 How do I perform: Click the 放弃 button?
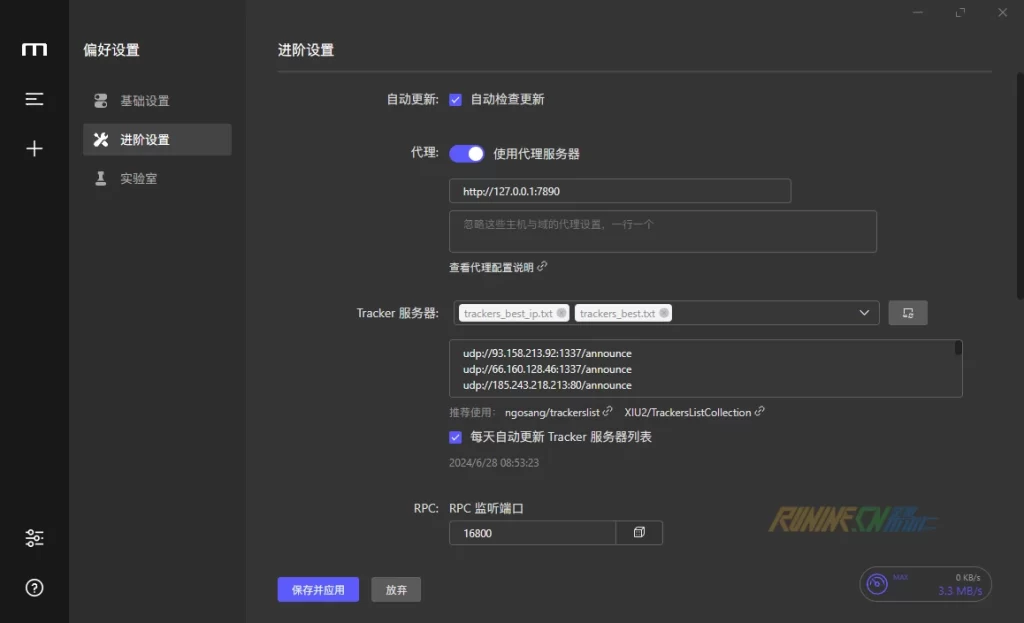(396, 590)
